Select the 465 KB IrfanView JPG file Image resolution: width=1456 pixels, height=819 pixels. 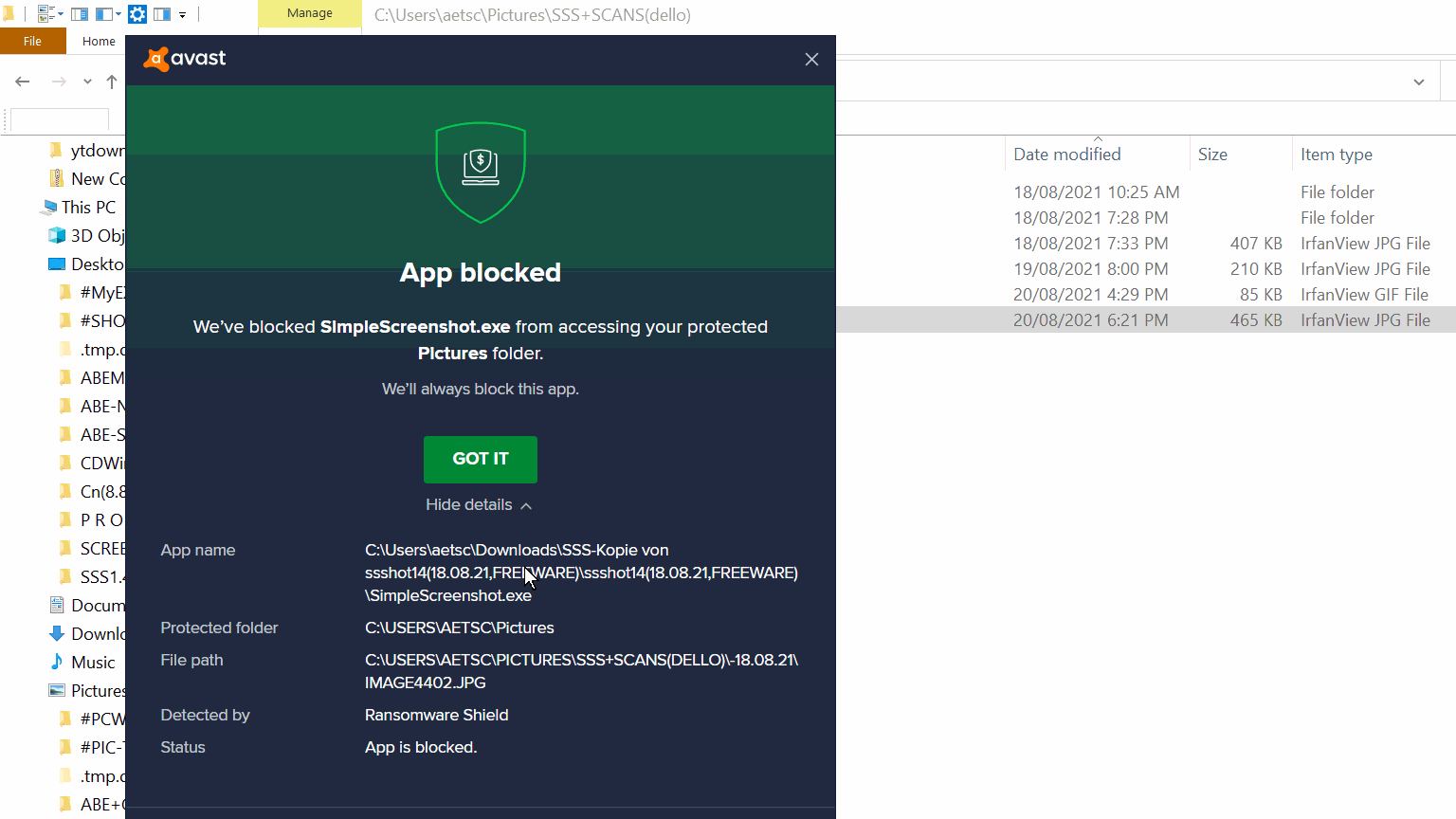pos(1146,320)
